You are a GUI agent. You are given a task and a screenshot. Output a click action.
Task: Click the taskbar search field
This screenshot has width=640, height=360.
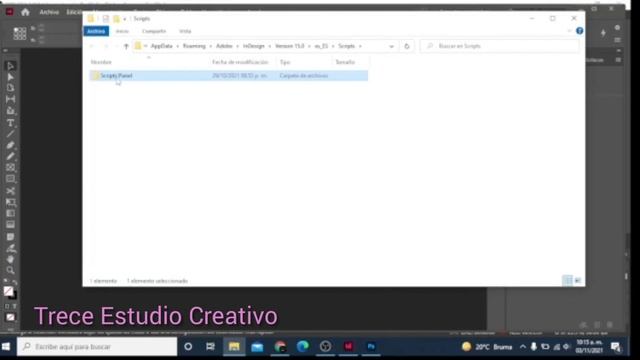click(x=97, y=347)
